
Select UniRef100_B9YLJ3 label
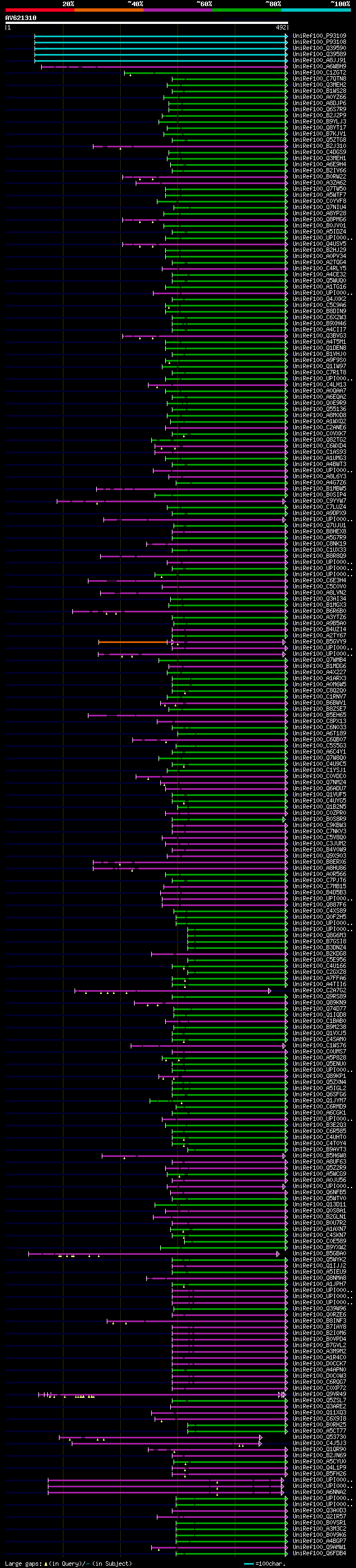319,122
